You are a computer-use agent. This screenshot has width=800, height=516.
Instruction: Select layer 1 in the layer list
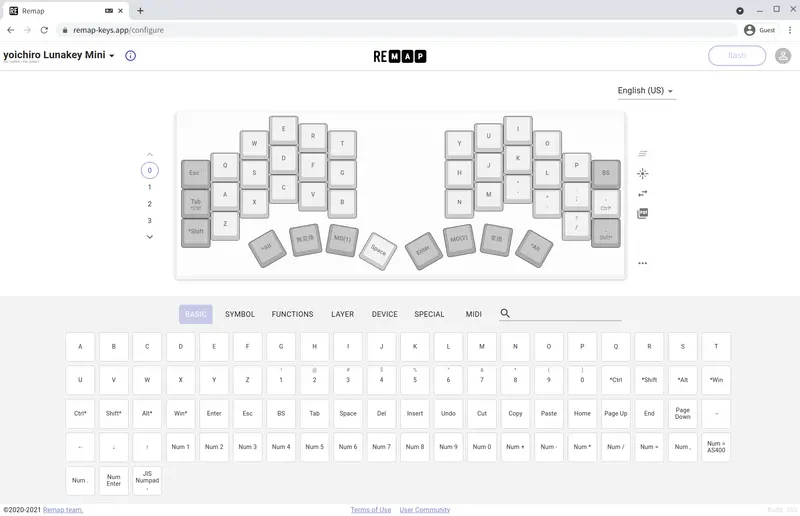pos(149,187)
